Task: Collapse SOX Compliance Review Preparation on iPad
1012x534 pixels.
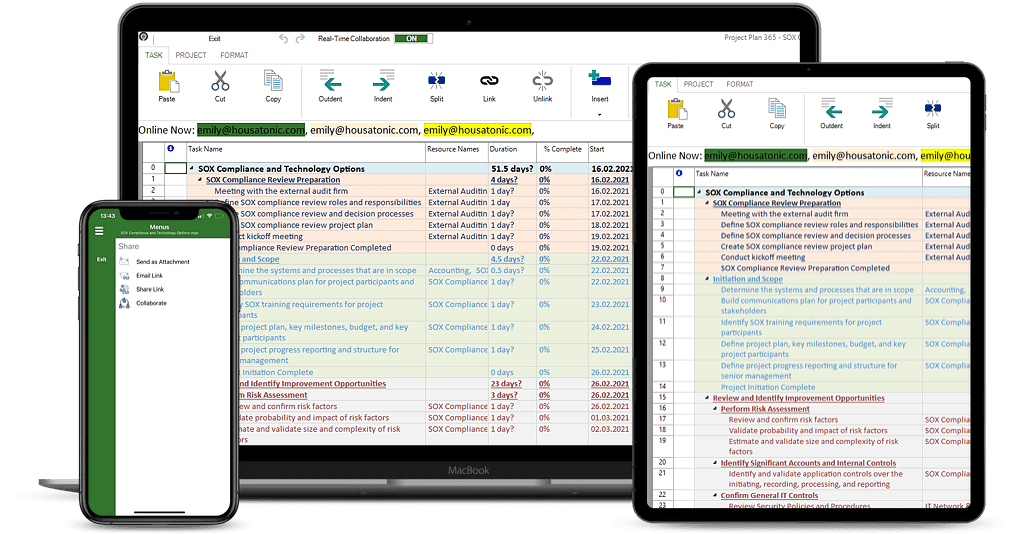Action: coord(707,203)
